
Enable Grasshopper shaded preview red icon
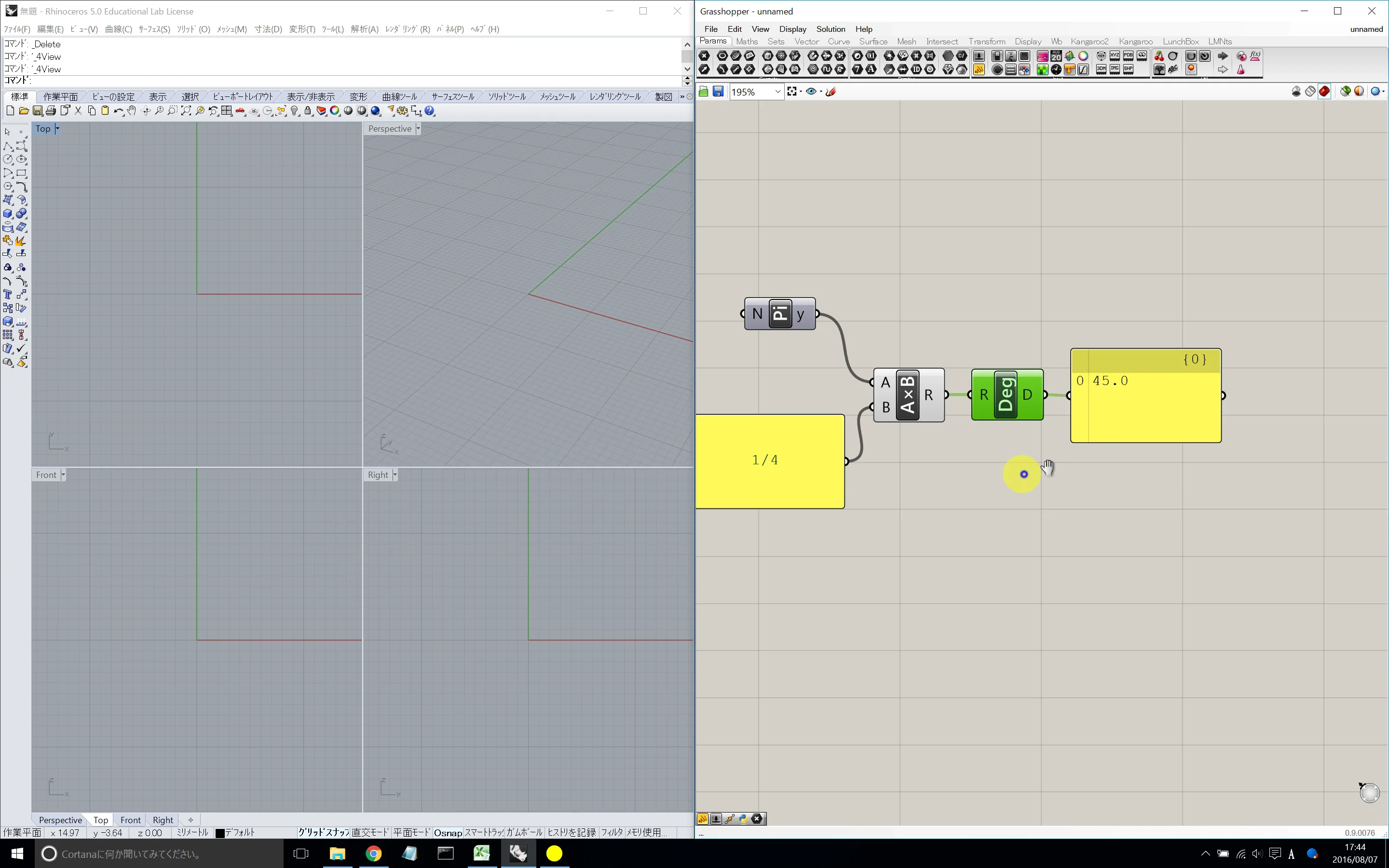(x=1324, y=92)
